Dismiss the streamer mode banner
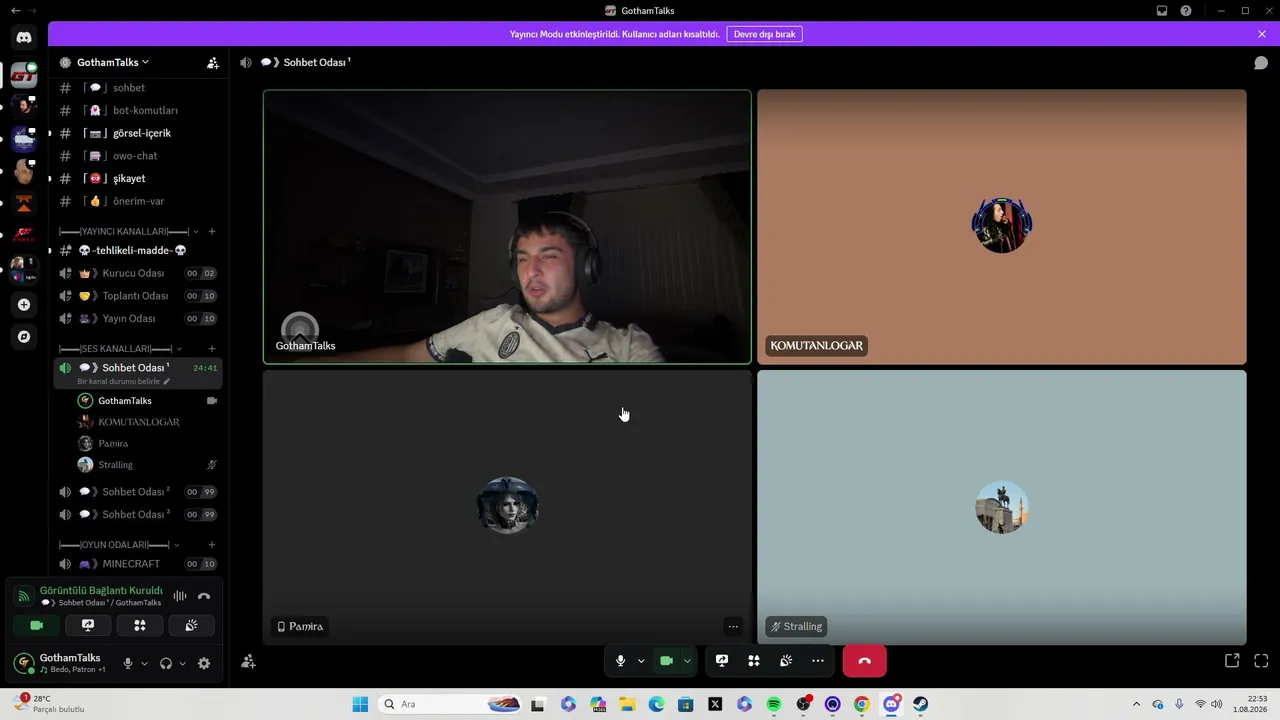This screenshot has width=1280, height=720. 1262,34
